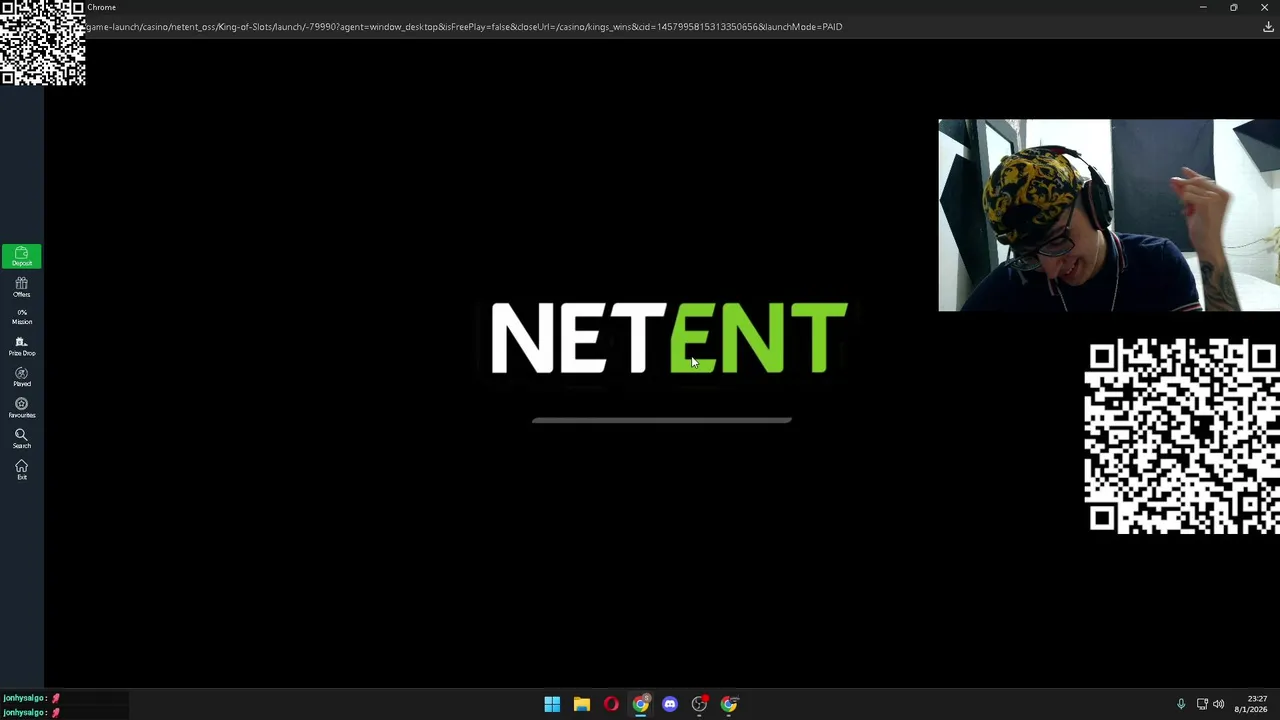Open the Prize Drop icon
This screenshot has width=1280, height=720.
click(x=21, y=346)
